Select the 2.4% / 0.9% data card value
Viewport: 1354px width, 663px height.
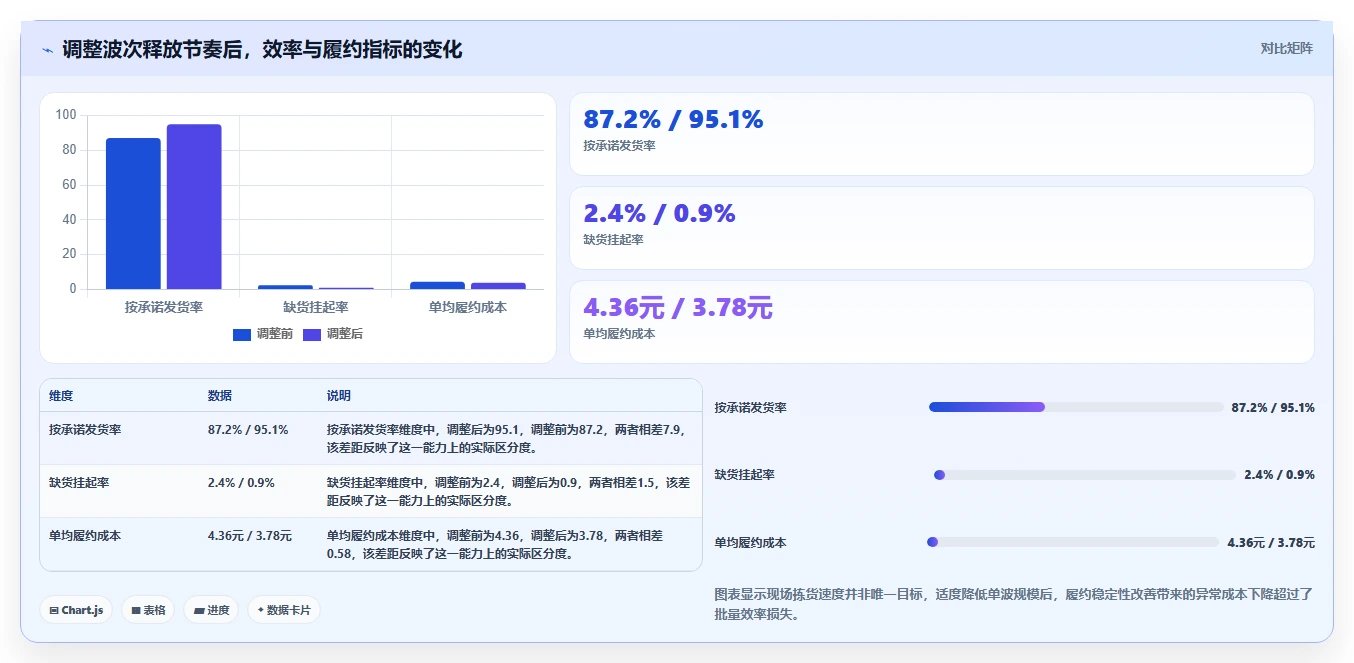[x=659, y=214]
